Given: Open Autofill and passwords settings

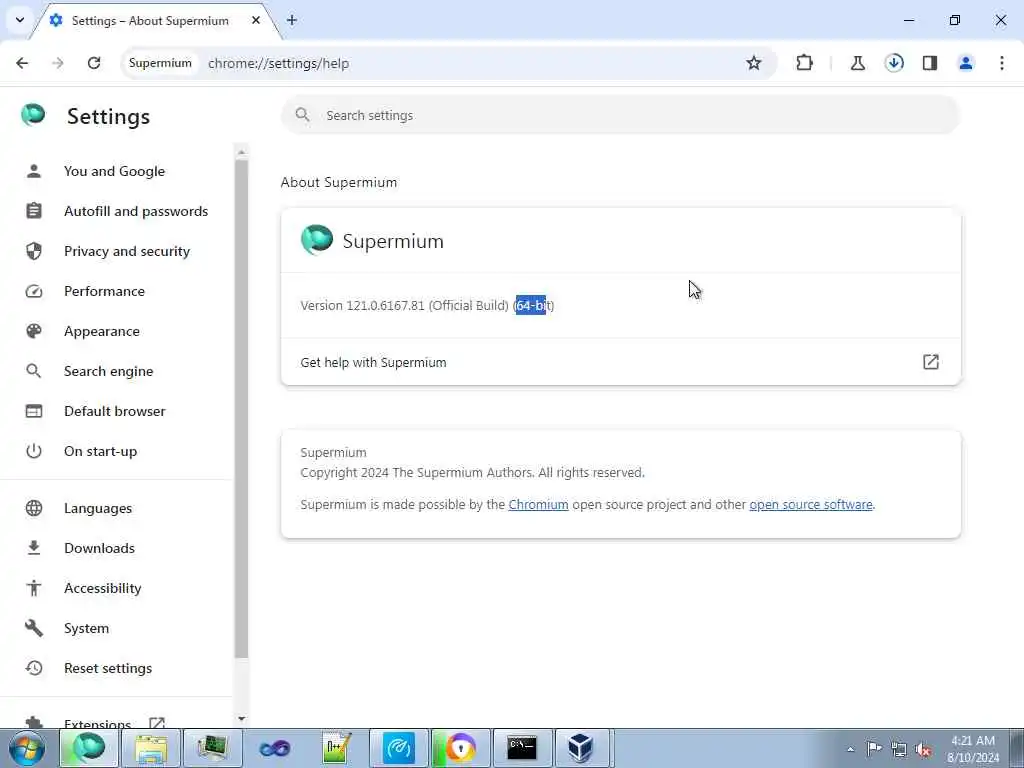Looking at the screenshot, I should coord(116,211).
